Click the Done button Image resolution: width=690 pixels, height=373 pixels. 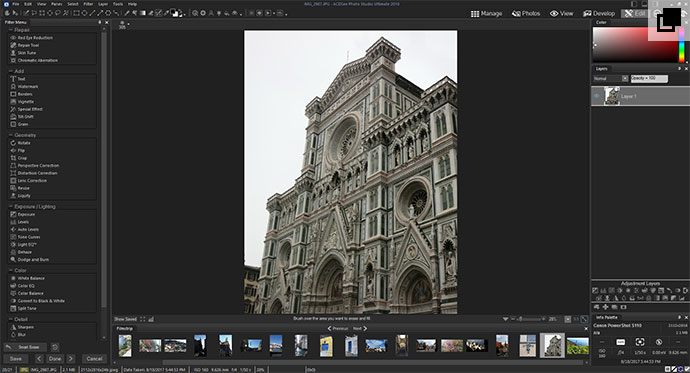point(55,358)
